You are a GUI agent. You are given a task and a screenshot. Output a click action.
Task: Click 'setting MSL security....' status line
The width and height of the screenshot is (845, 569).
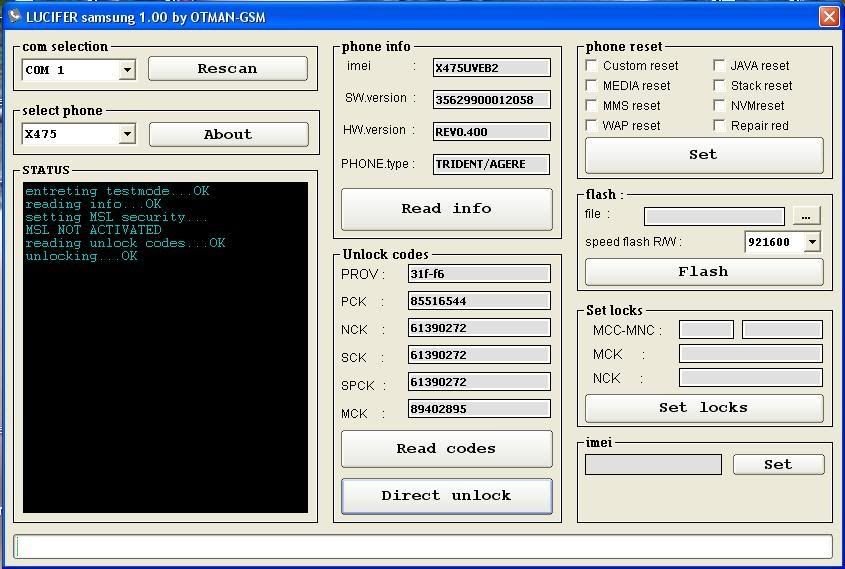[116, 217]
